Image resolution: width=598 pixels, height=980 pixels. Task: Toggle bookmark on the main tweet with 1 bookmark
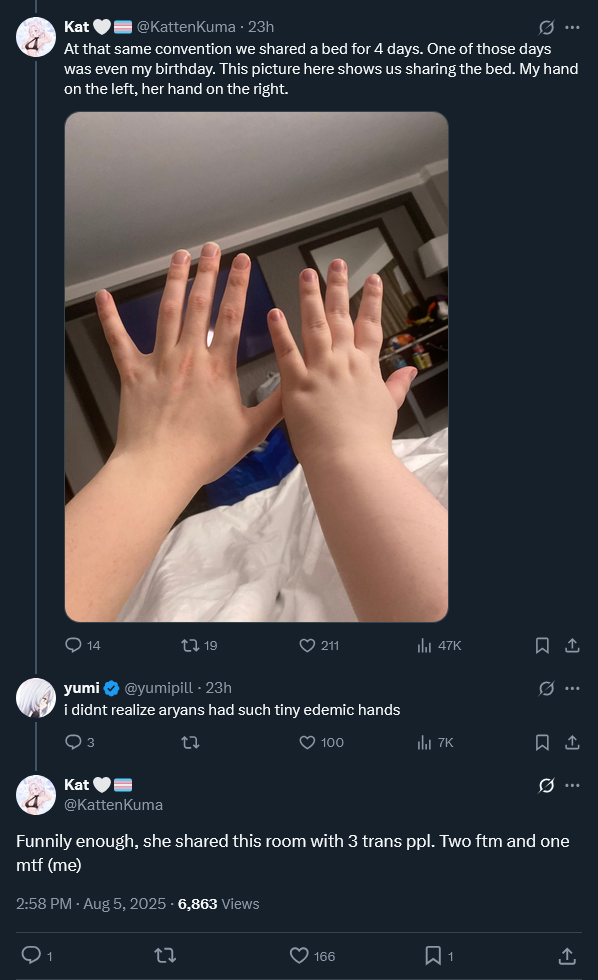pyautogui.click(x=433, y=955)
